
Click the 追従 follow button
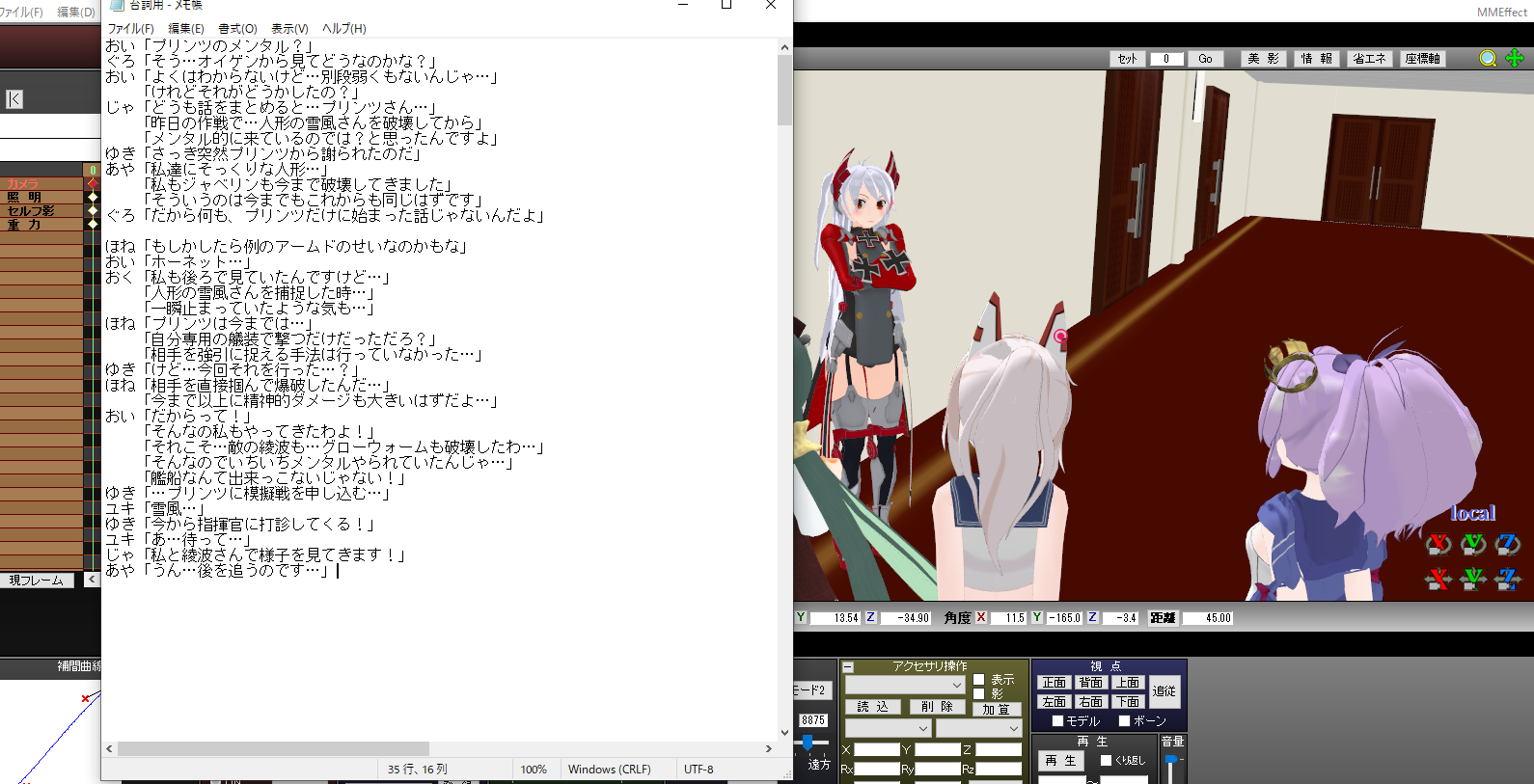click(1164, 691)
